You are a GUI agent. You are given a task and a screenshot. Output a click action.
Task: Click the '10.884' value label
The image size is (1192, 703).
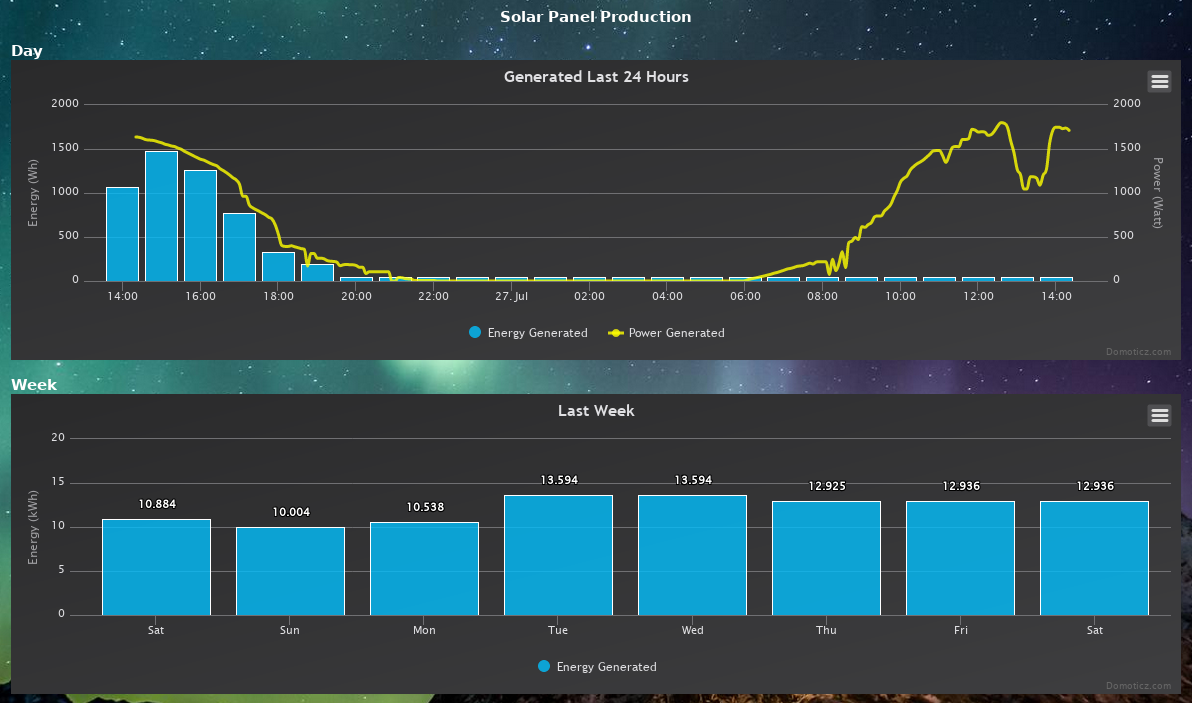(157, 504)
